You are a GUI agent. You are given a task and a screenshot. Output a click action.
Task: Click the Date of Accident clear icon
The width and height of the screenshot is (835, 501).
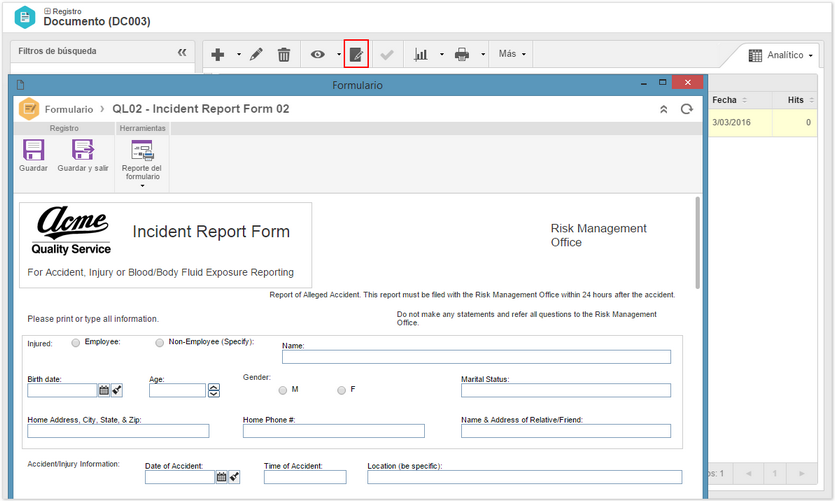(234, 477)
